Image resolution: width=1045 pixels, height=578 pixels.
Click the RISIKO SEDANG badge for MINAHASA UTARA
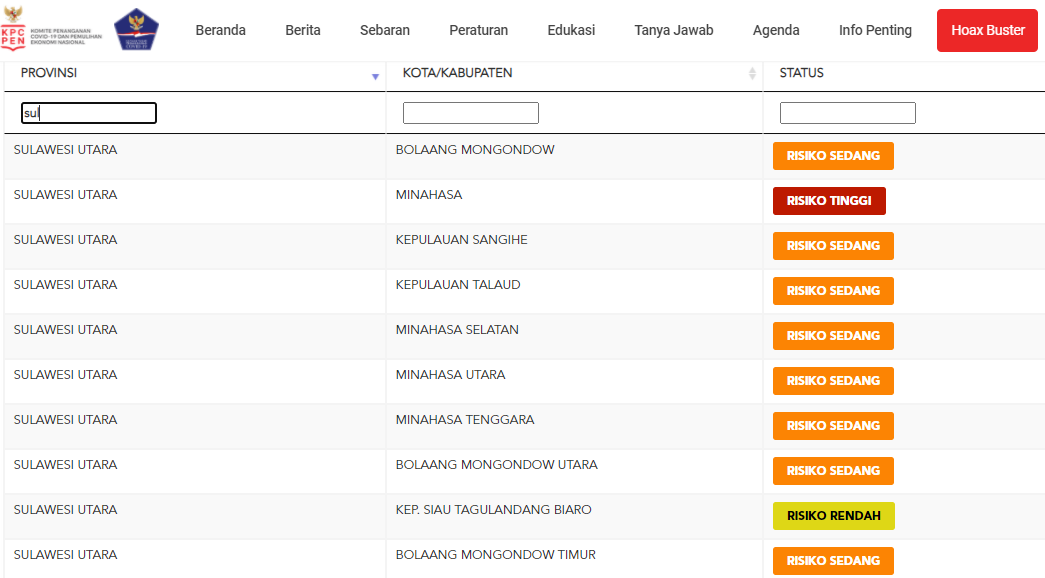point(833,381)
